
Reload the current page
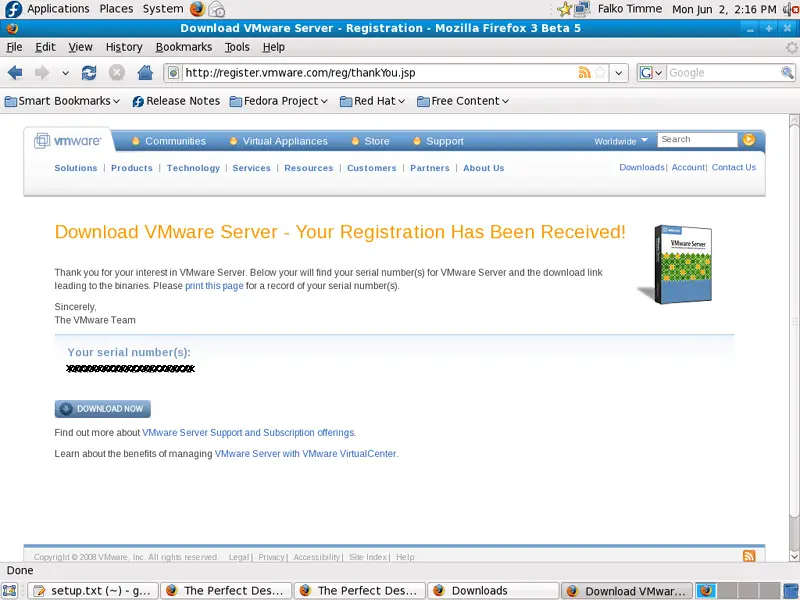[89, 73]
